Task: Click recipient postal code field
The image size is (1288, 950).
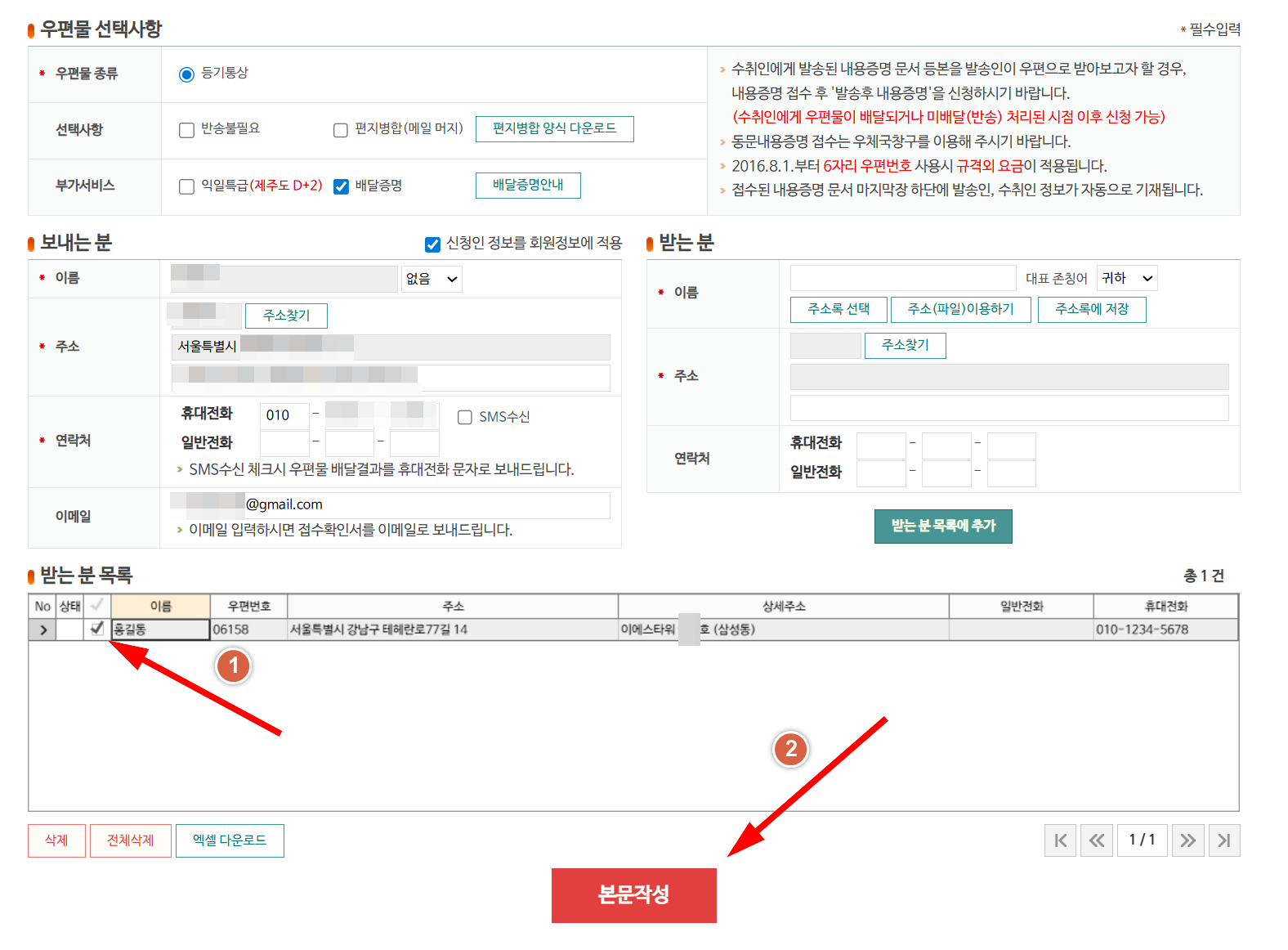Action: click(x=825, y=346)
